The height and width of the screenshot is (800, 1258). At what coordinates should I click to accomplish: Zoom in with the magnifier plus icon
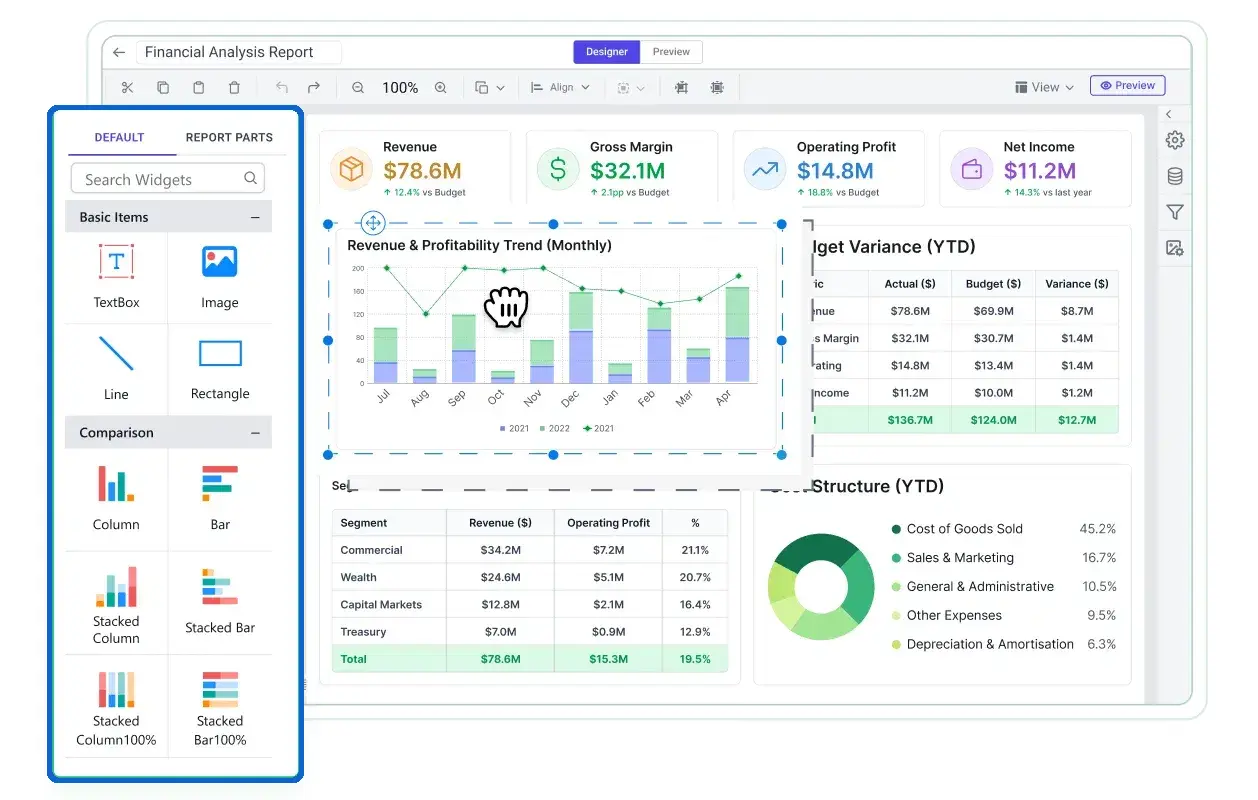coord(441,88)
